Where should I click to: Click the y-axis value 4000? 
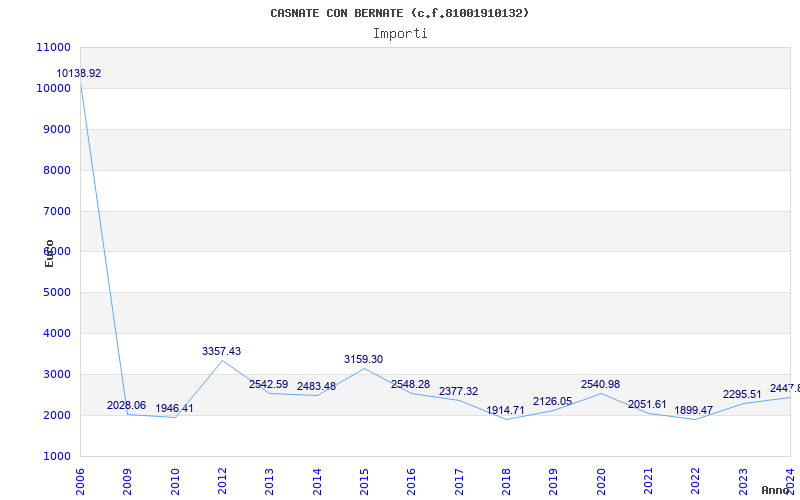coord(57,333)
